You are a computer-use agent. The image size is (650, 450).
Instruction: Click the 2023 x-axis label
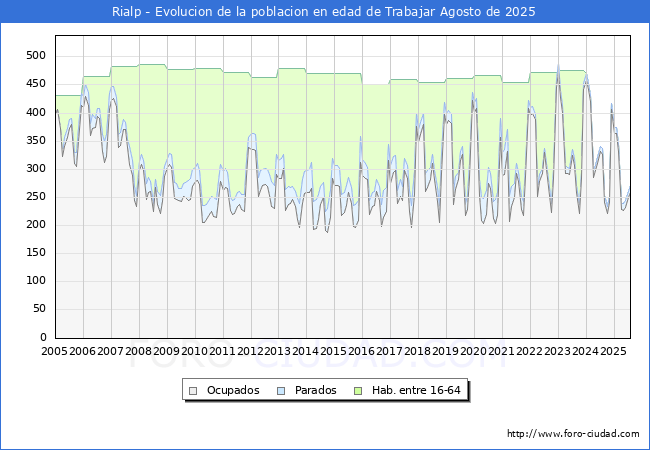tap(558, 351)
